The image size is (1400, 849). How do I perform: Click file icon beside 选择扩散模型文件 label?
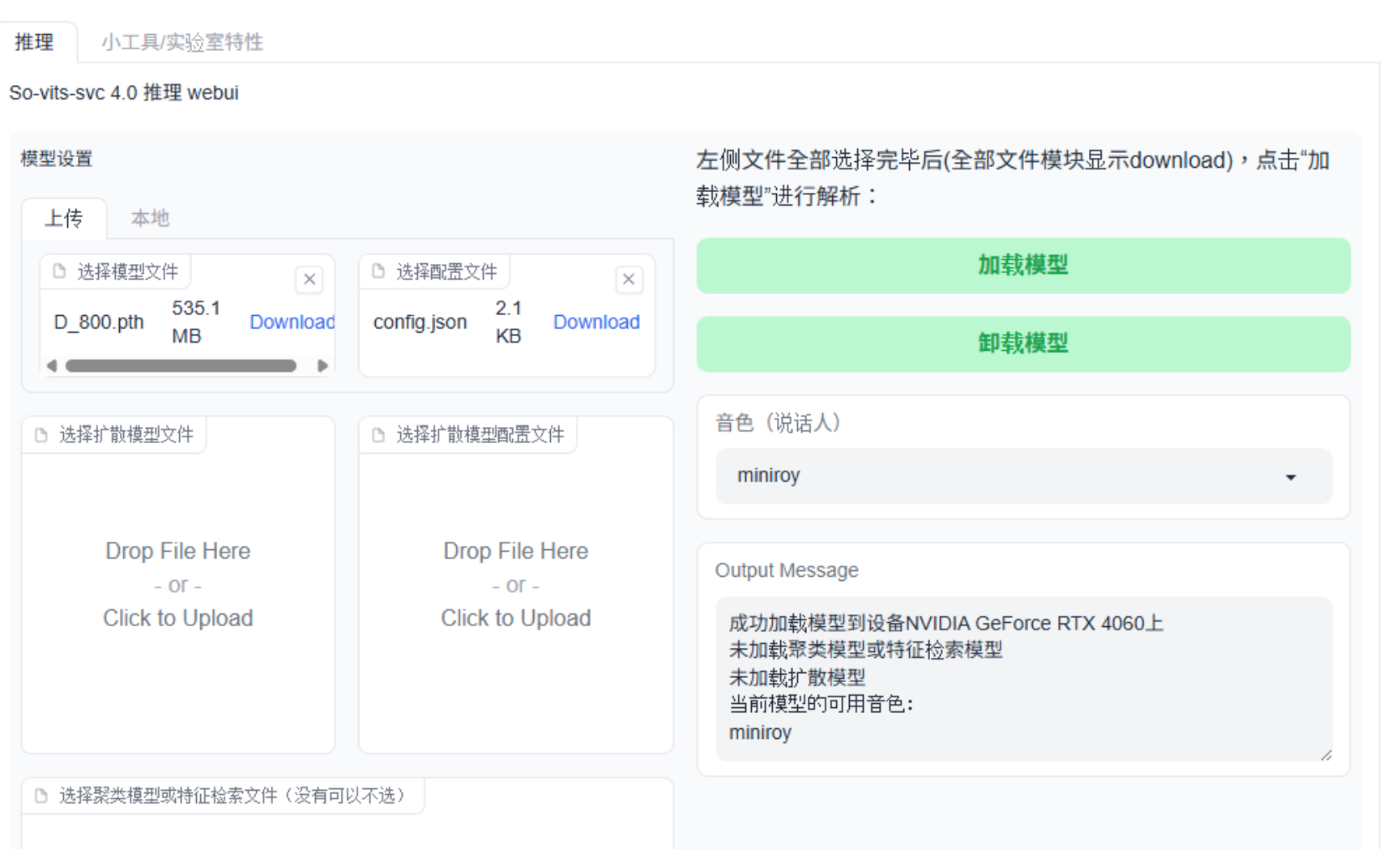41,435
